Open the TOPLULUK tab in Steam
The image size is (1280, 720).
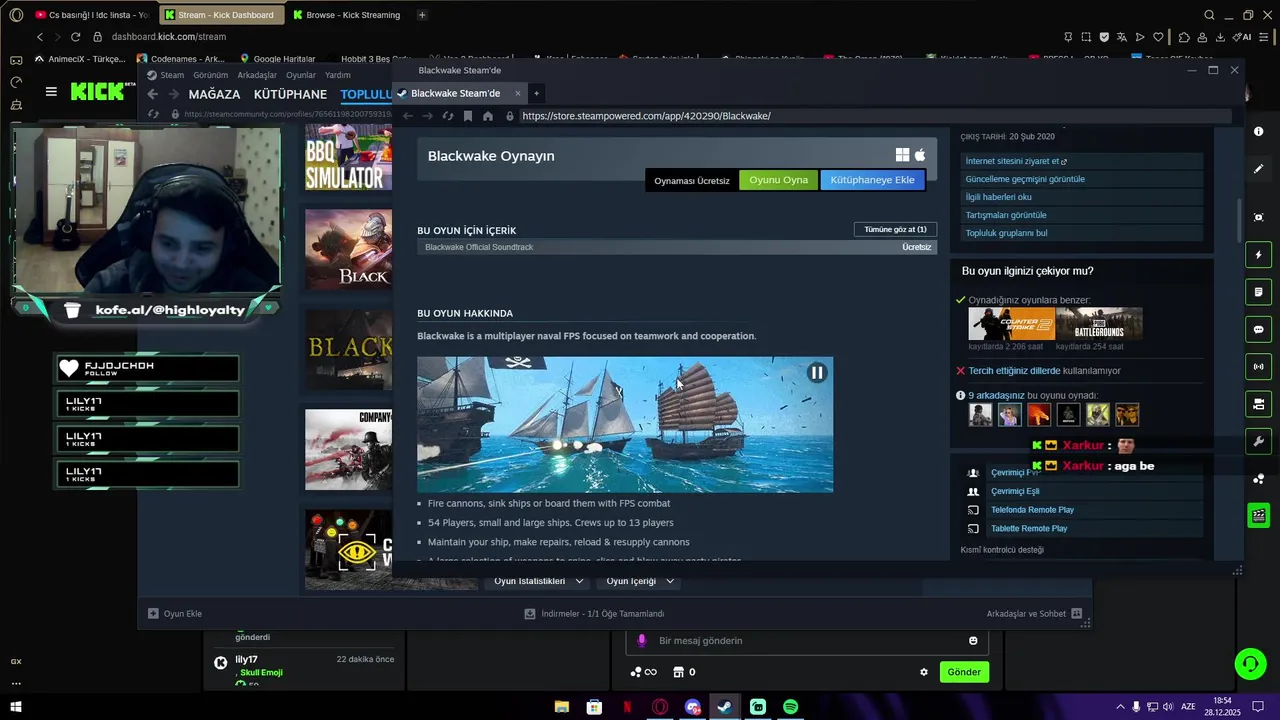[x=366, y=94]
